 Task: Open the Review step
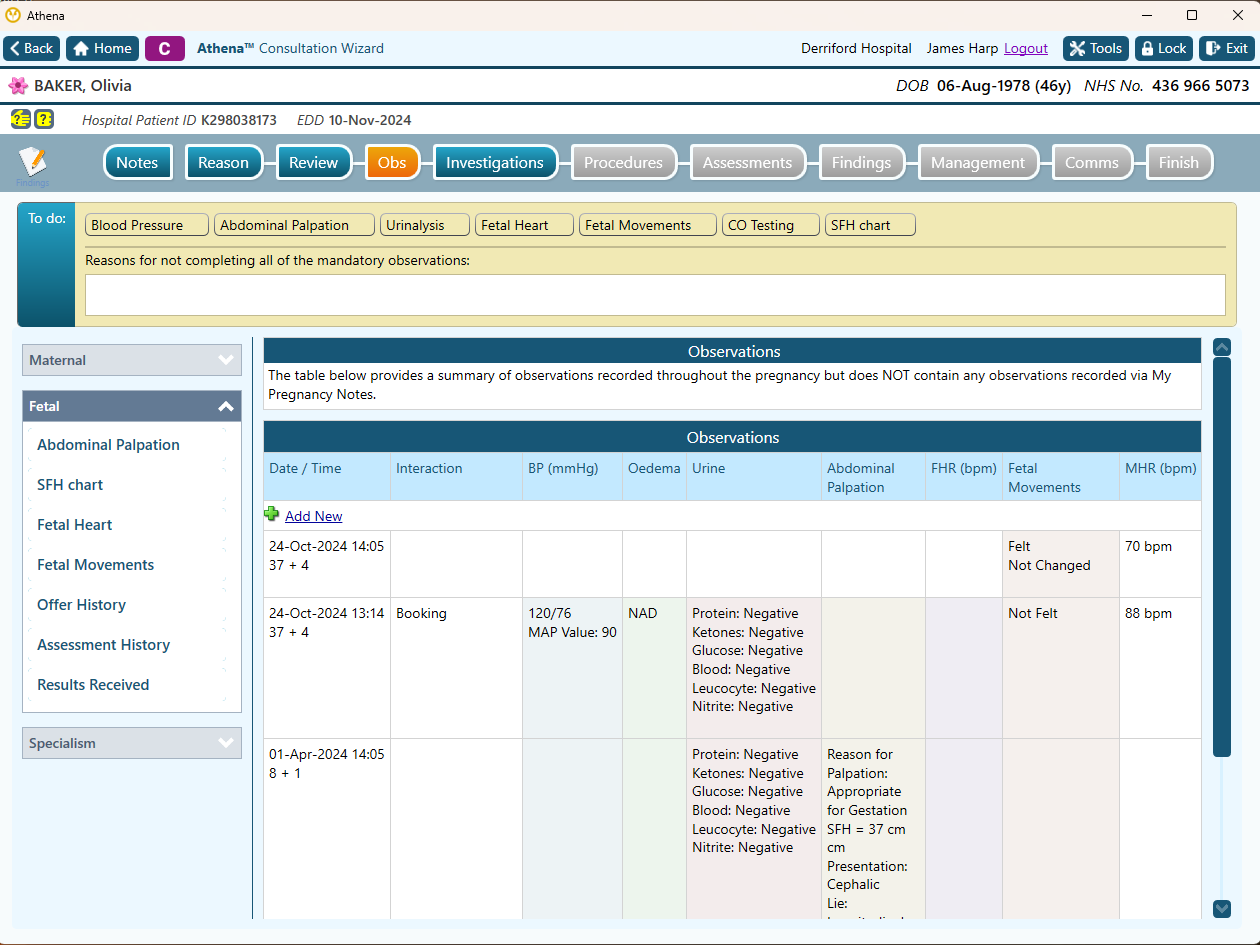point(314,163)
